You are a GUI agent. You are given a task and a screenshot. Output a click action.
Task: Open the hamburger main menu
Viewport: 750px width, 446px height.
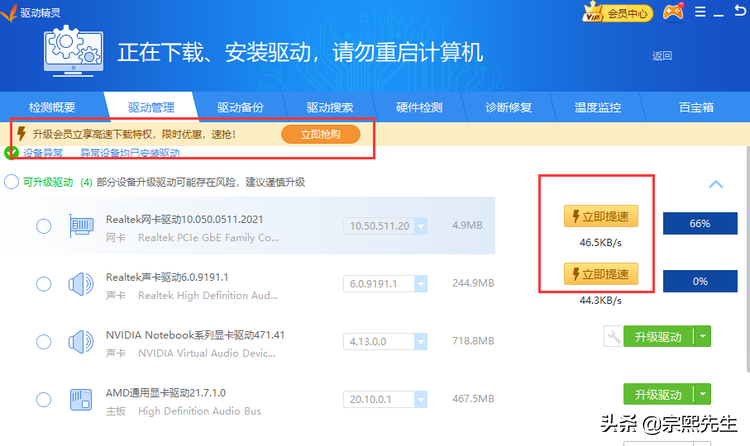coord(700,12)
